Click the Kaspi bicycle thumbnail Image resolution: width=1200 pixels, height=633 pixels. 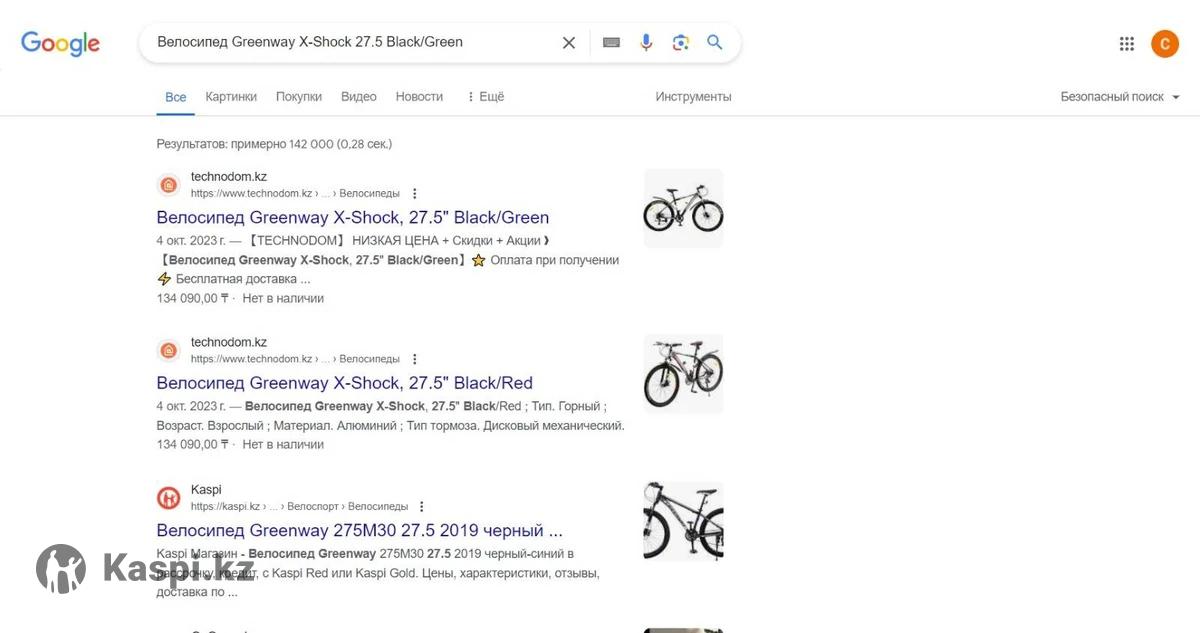(x=683, y=522)
